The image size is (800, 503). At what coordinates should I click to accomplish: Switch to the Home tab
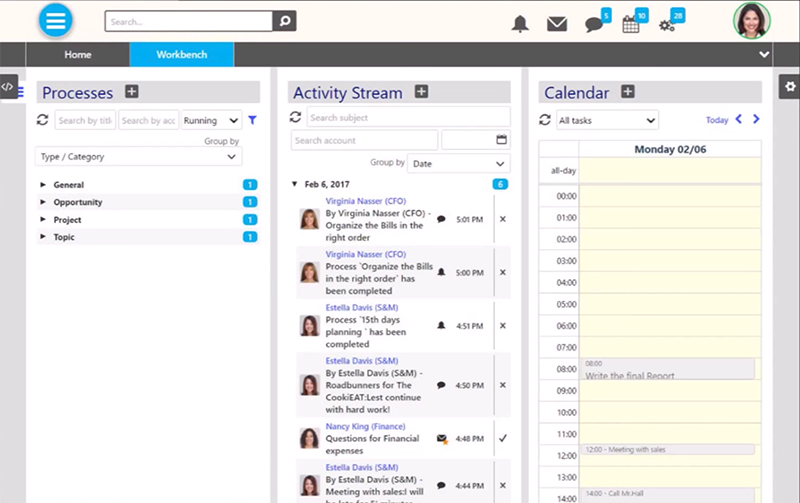pos(77,54)
